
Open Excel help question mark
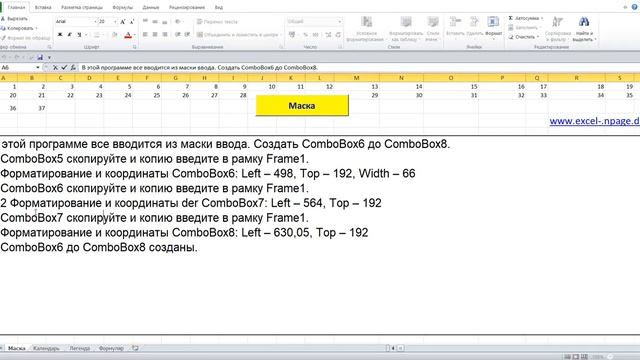[x=634, y=7]
